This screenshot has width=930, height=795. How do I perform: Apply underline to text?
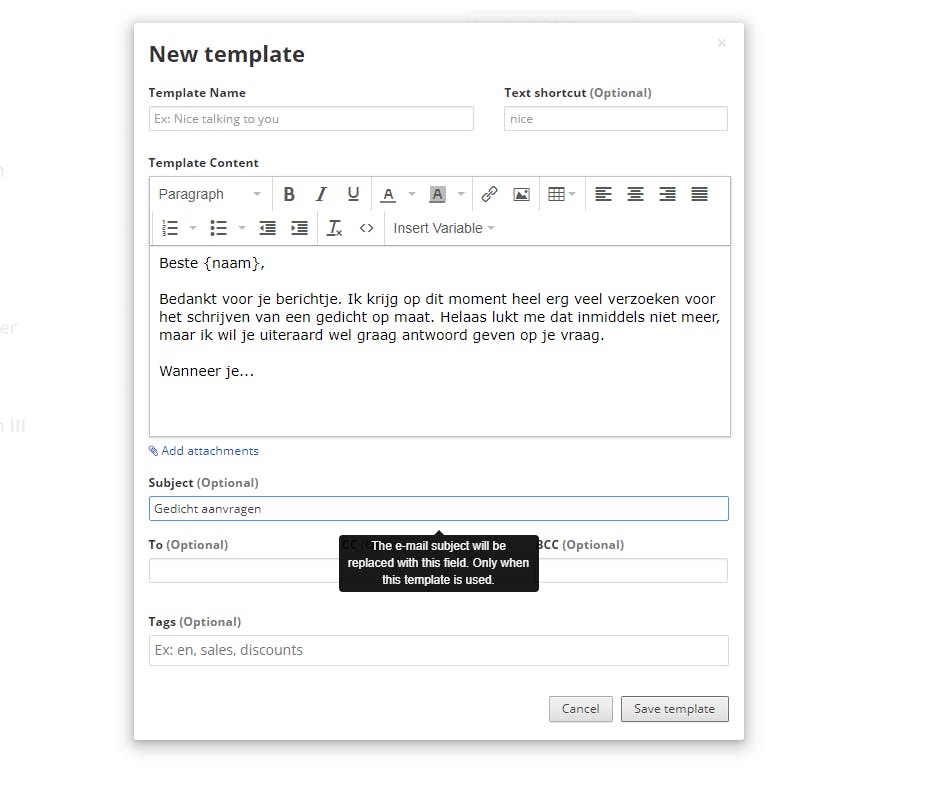(353, 194)
